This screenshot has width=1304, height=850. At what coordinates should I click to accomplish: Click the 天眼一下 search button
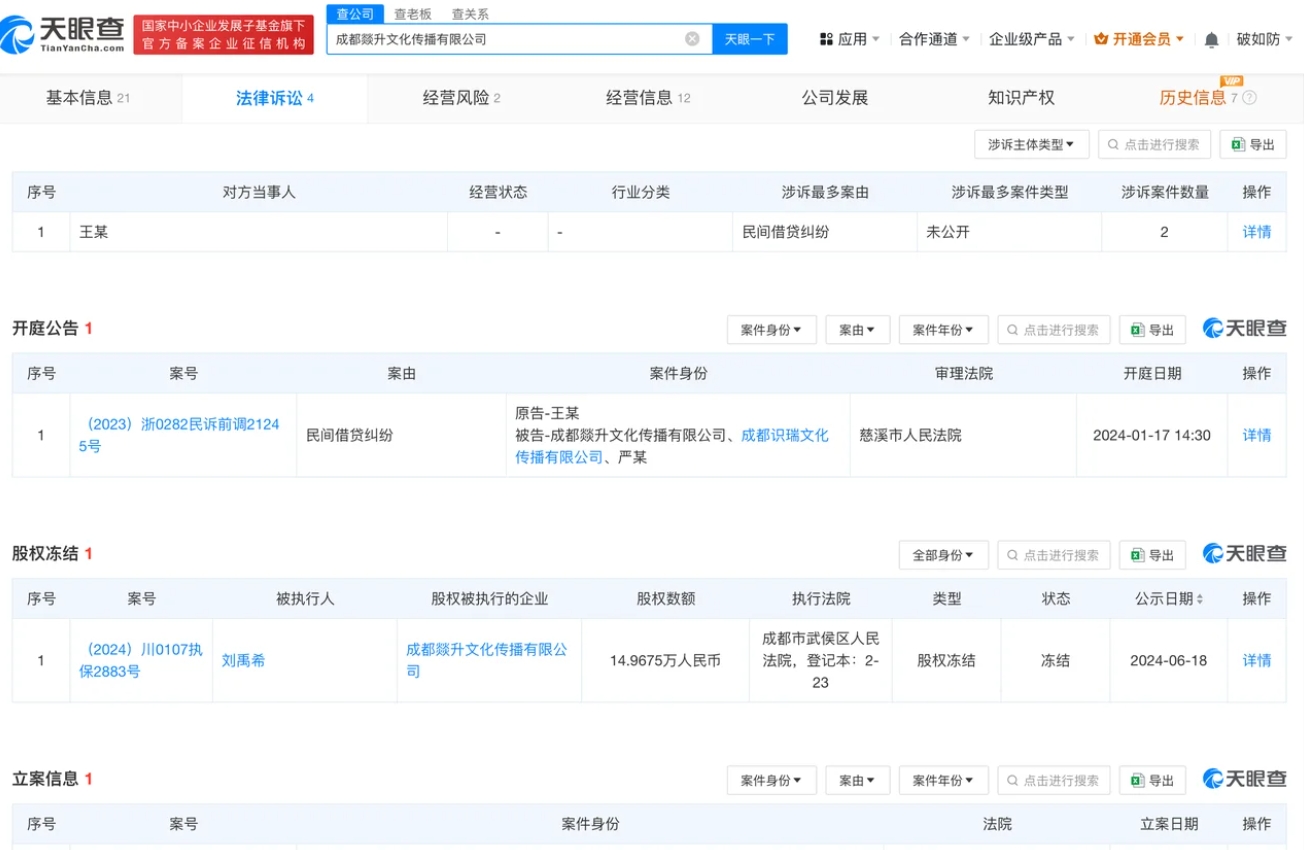(750, 39)
